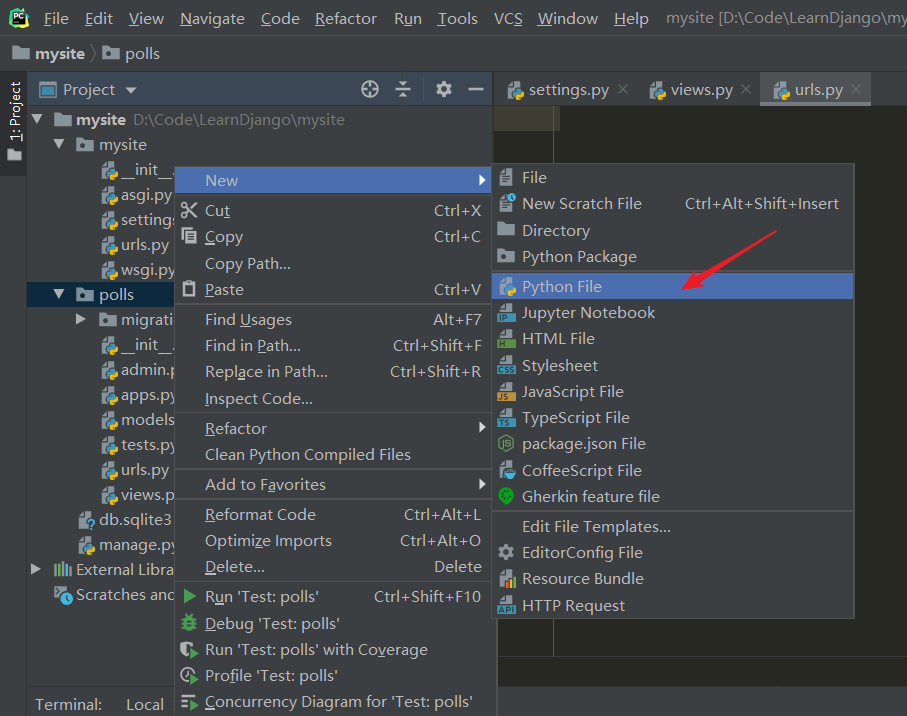Expand the Add to Favorites submenu arrow
Image resolution: width=907 pixels, height=716 pixels.
click(x=482, y=484)
